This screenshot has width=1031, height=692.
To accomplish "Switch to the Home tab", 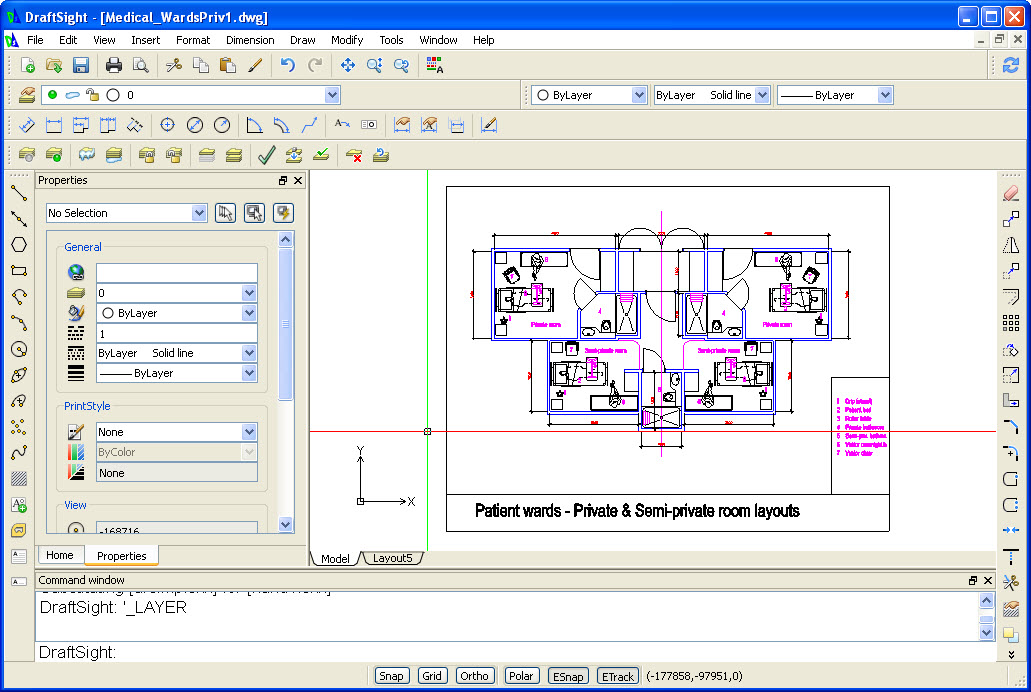I will click(x=60, y=555).
